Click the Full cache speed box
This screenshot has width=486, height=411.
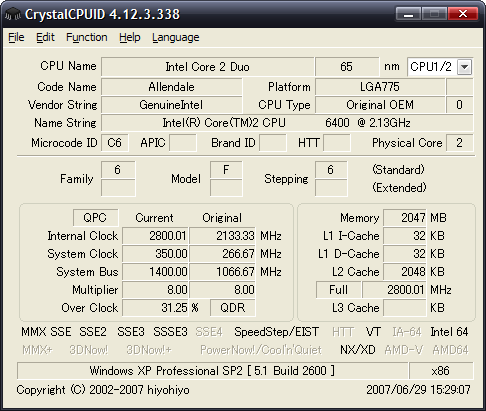338,290
